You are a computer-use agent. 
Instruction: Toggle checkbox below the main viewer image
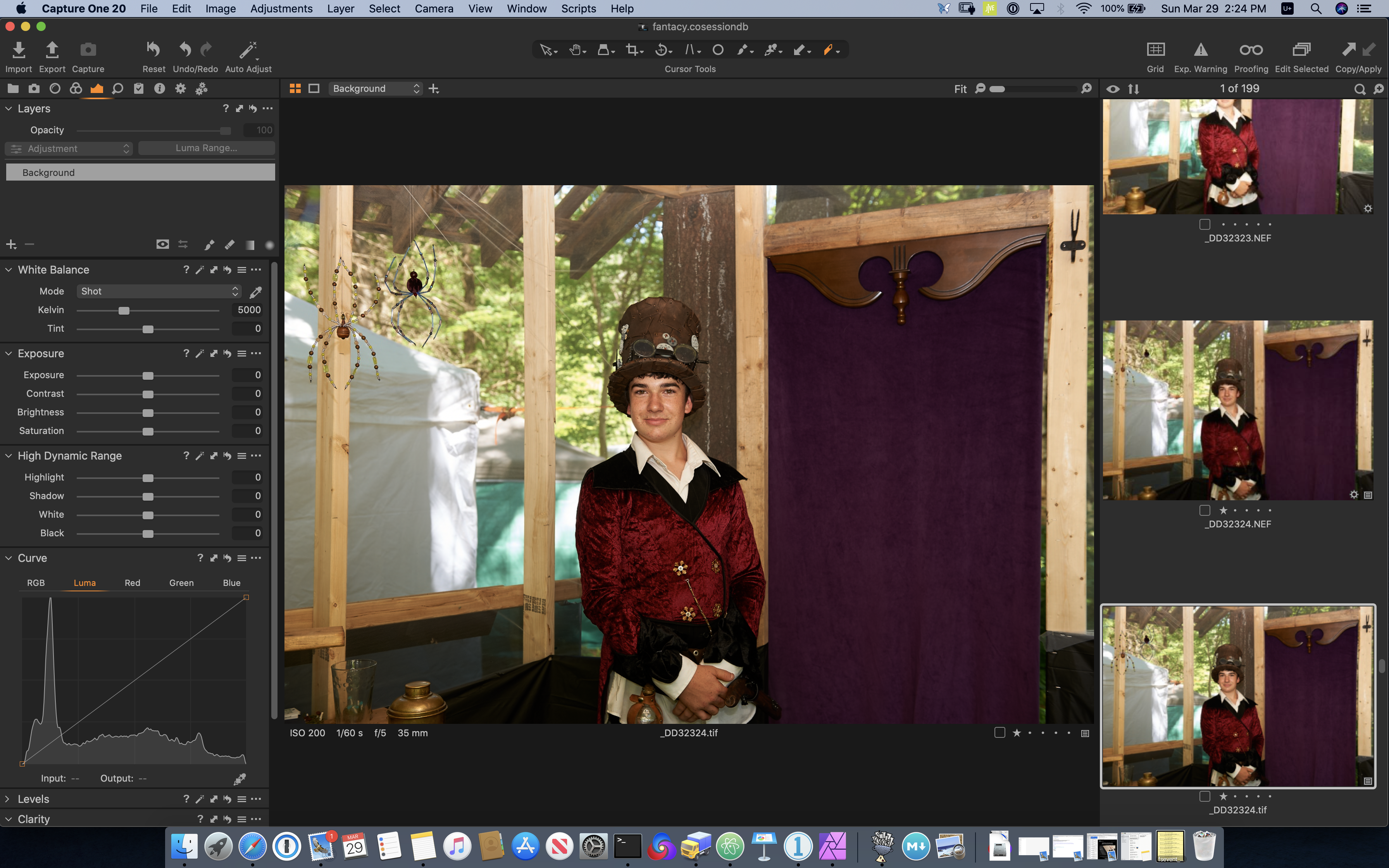tap(999, 732)
